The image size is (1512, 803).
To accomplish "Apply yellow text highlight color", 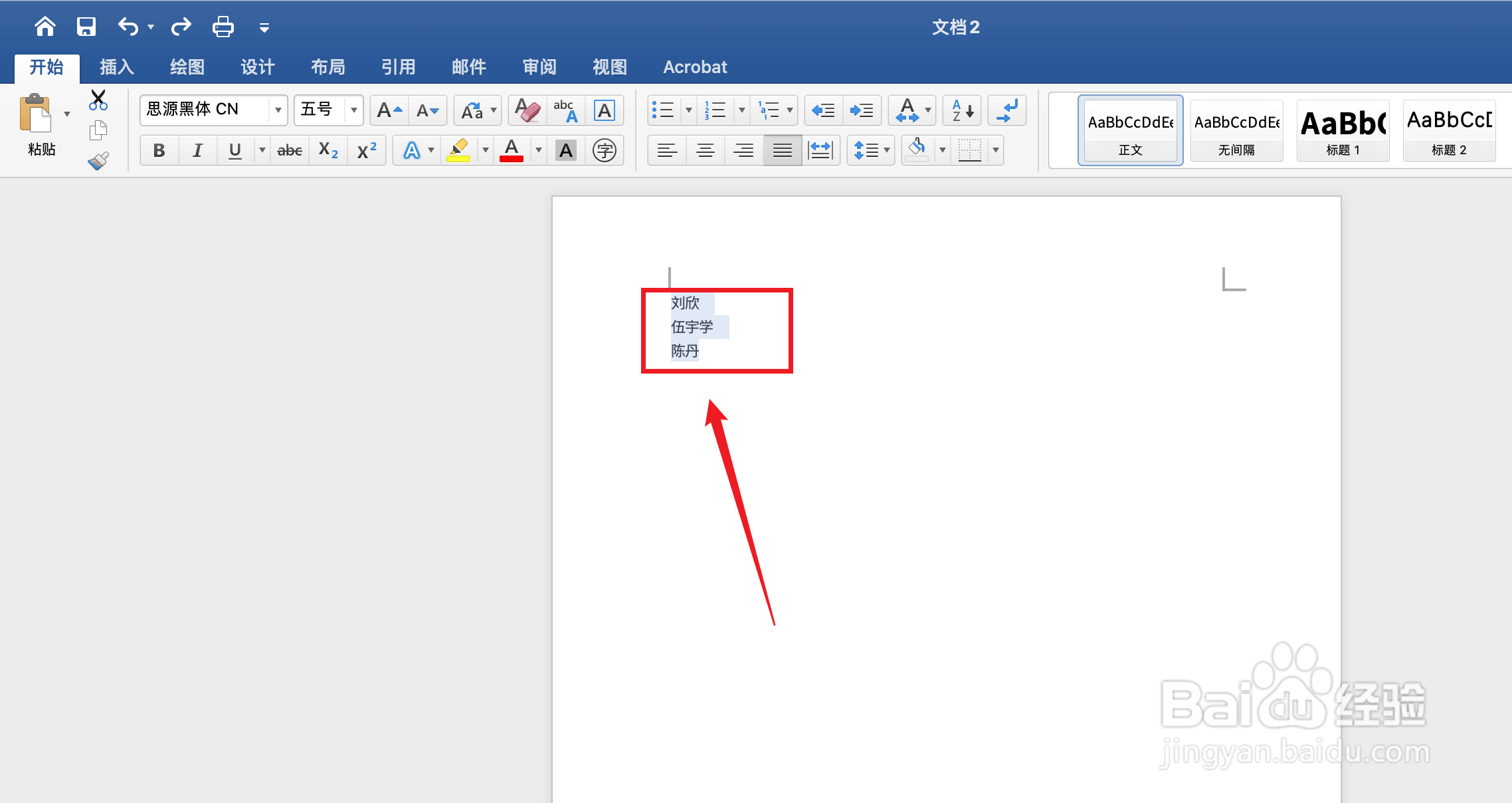I will [x=458, y=150].
